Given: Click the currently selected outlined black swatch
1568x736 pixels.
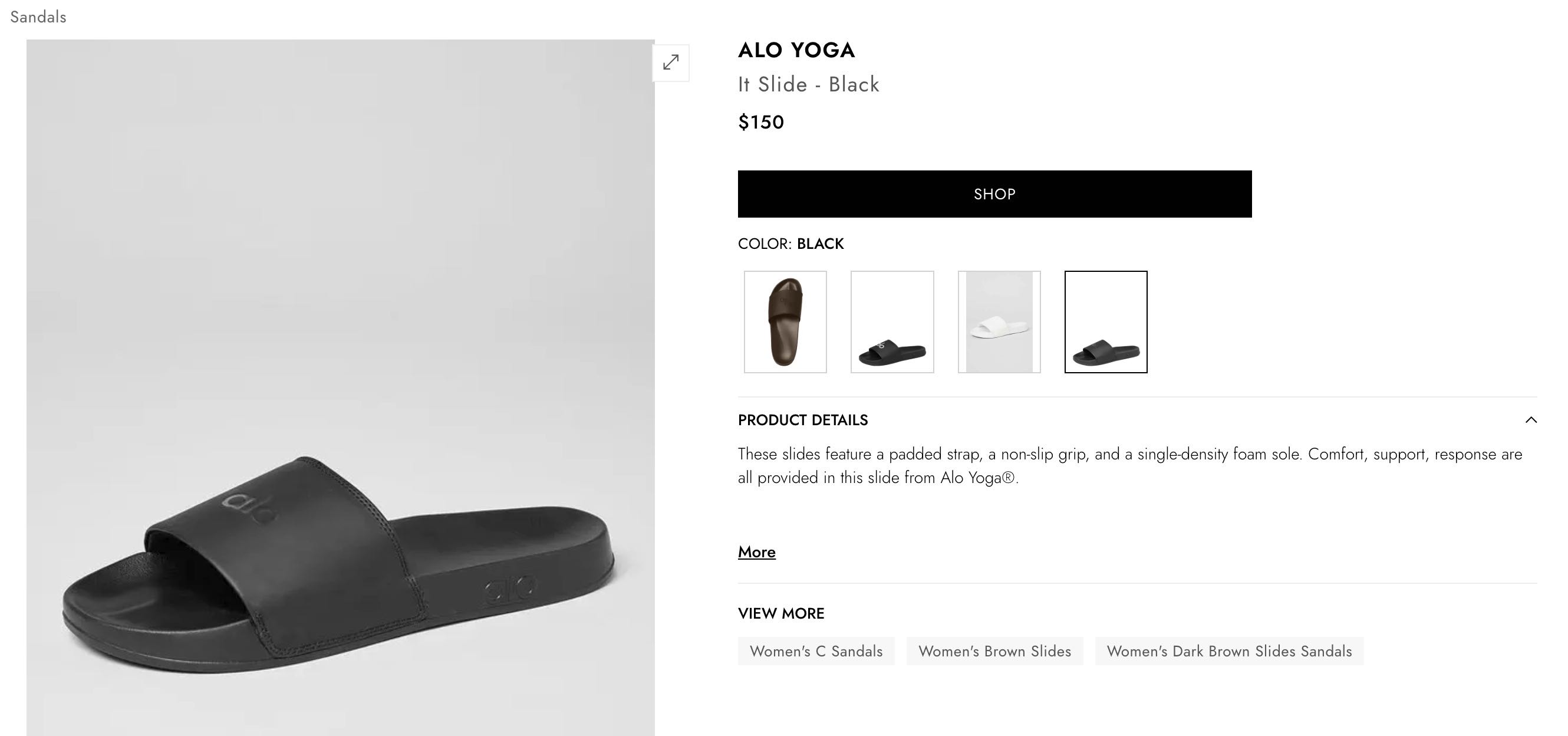Looking at the screenshot, I should point(1105,321).
